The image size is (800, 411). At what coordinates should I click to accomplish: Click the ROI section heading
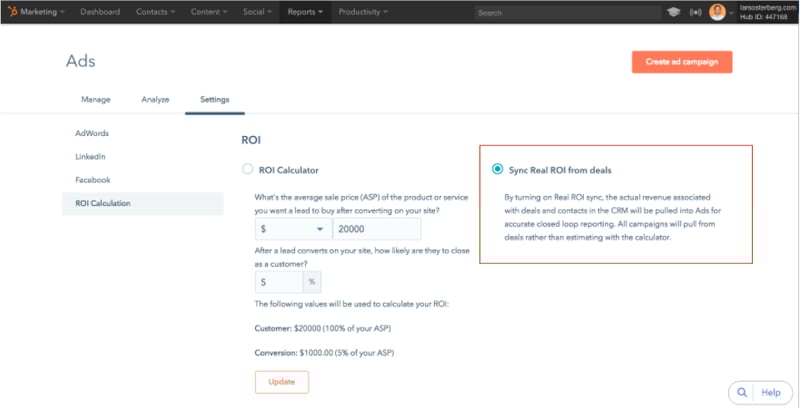coord(251,140)
